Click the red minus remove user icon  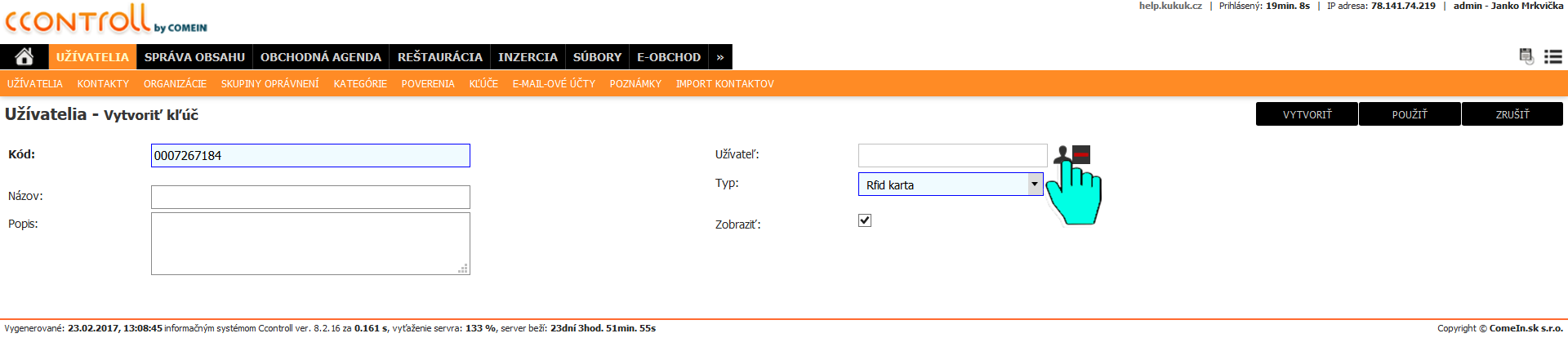pyautogui.click(x=1081, y=154)
